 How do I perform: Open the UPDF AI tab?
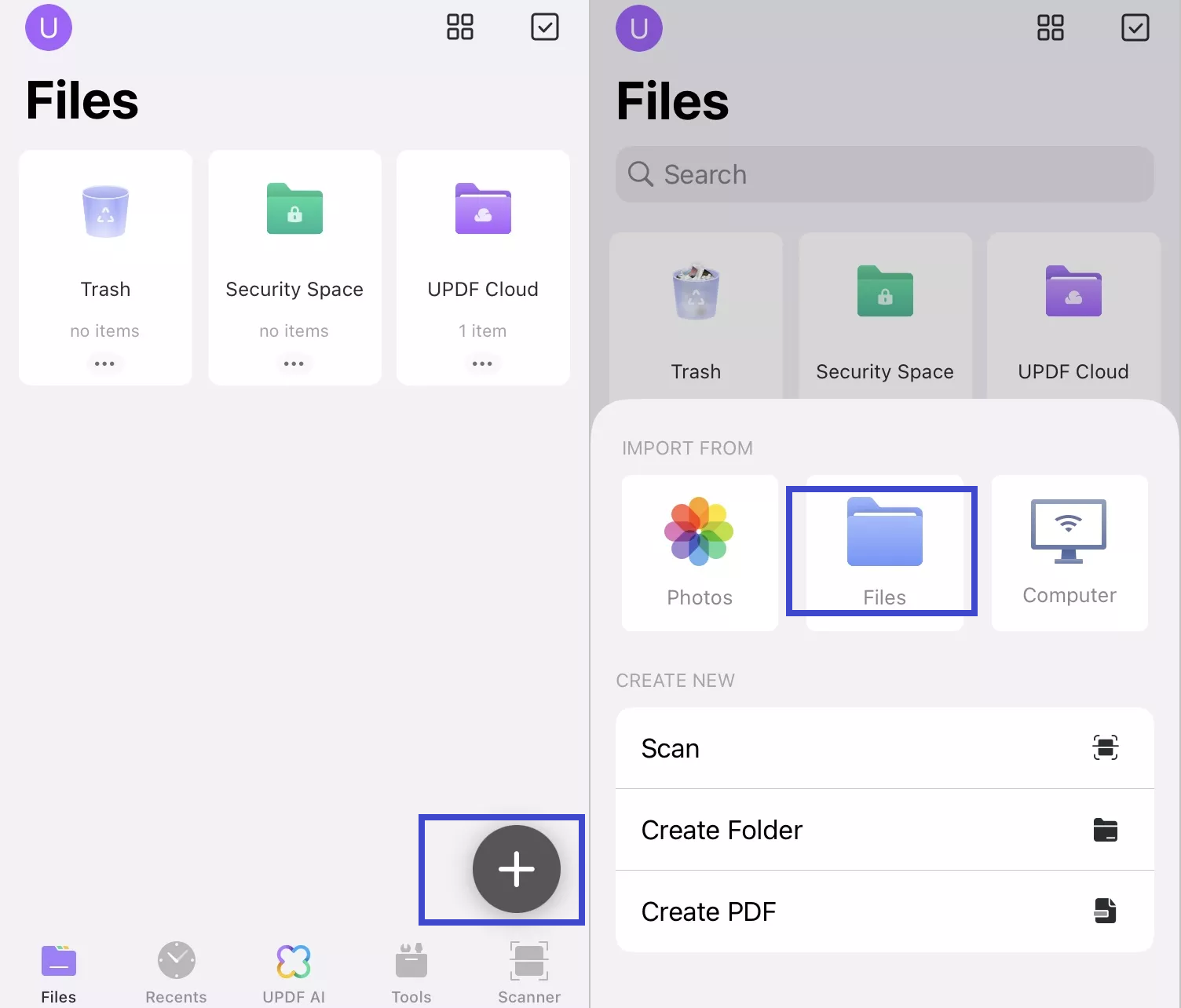(x=294, y=973)
